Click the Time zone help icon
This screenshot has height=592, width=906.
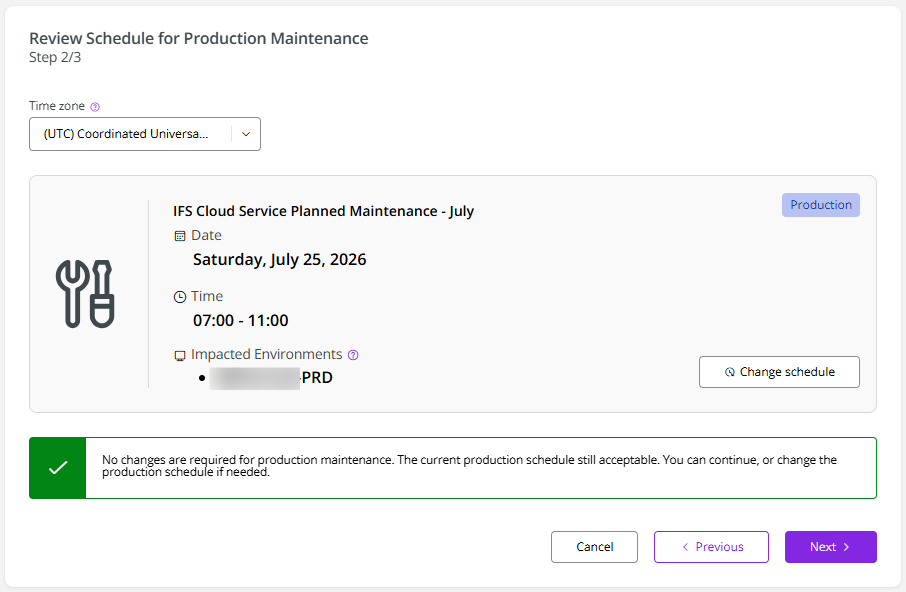95,107
